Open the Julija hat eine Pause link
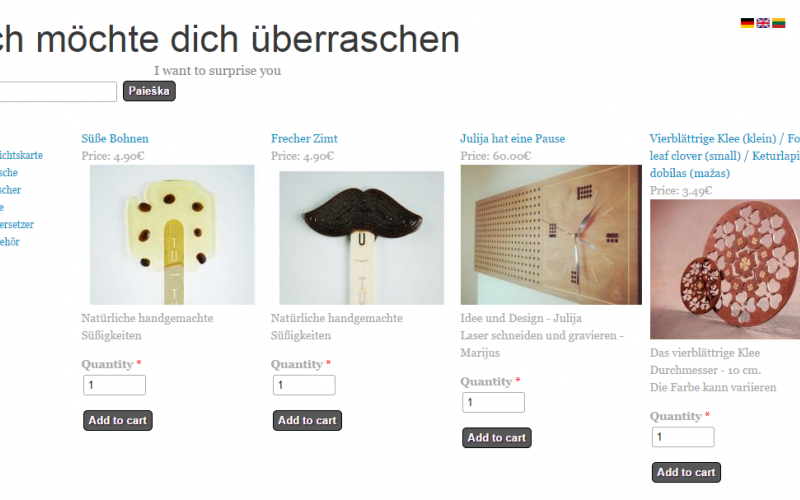 coord(513,138)
